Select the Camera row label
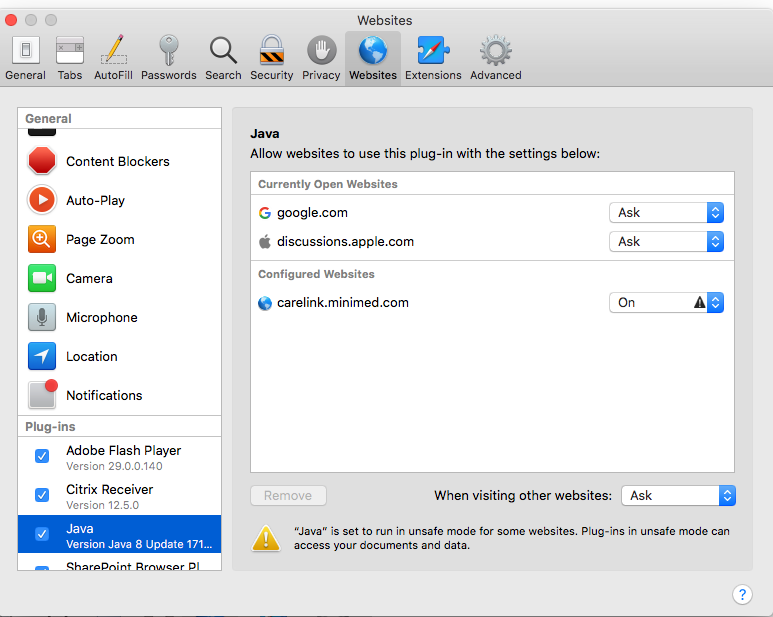The height and width of the screenshot is (617, 773). [x=89, y=278]
